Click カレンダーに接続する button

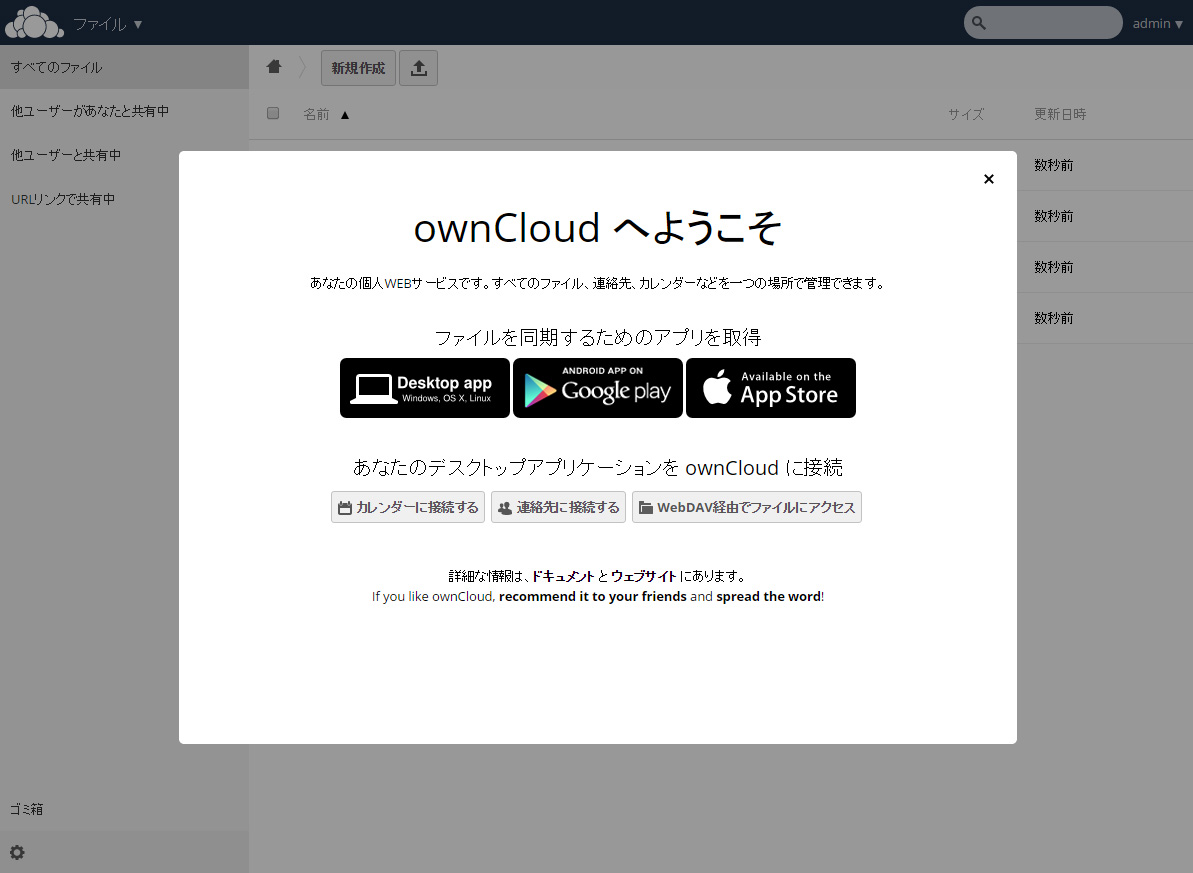(408, 507)
